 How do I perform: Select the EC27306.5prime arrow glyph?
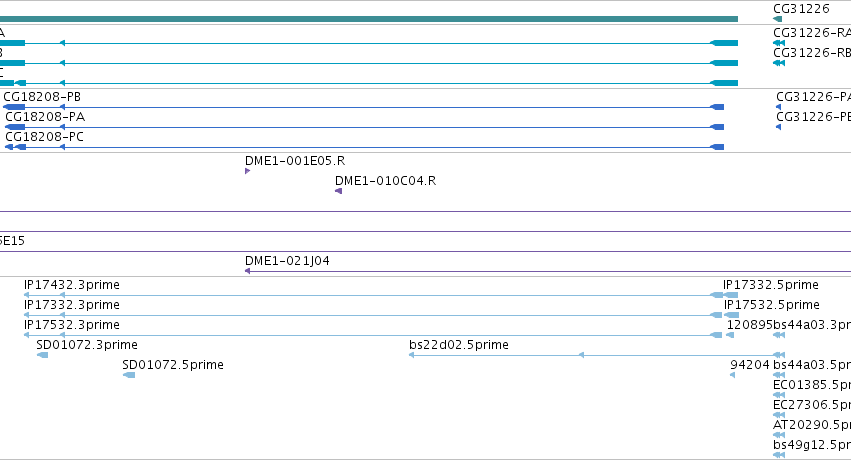779,415
